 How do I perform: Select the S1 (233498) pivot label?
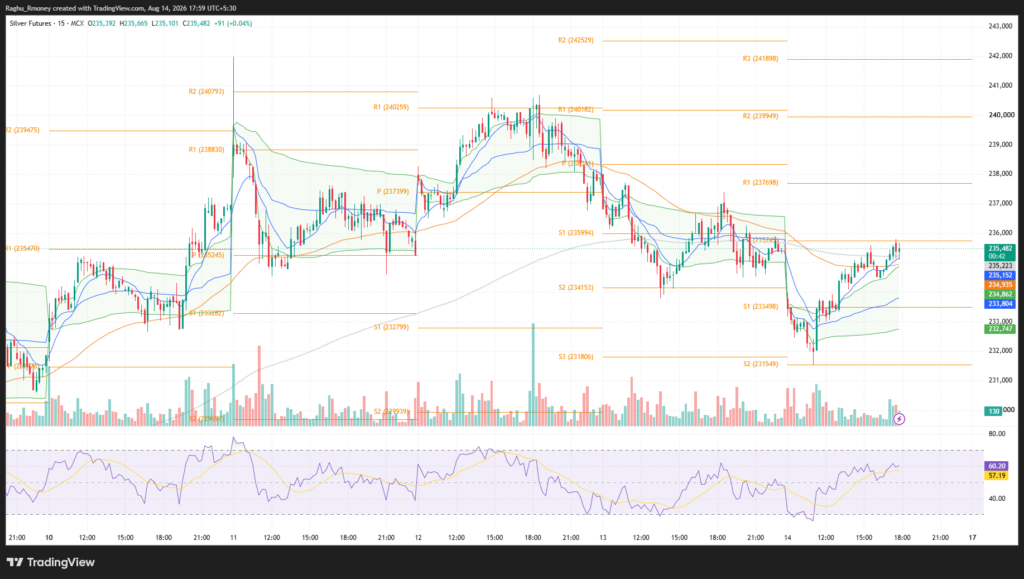[x=760, y=307]
